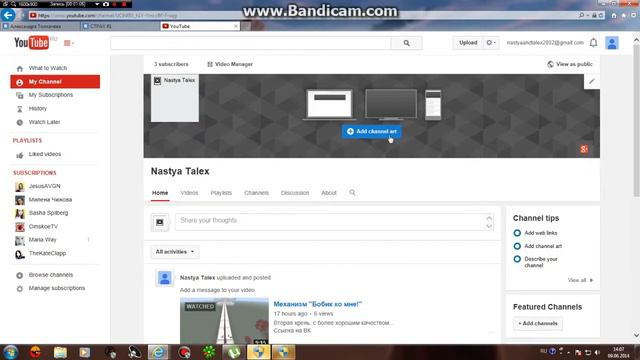The height and width of the screenshot is (360, 640).
Task: Switch to the Discussion tab
Action: point(295,193)
